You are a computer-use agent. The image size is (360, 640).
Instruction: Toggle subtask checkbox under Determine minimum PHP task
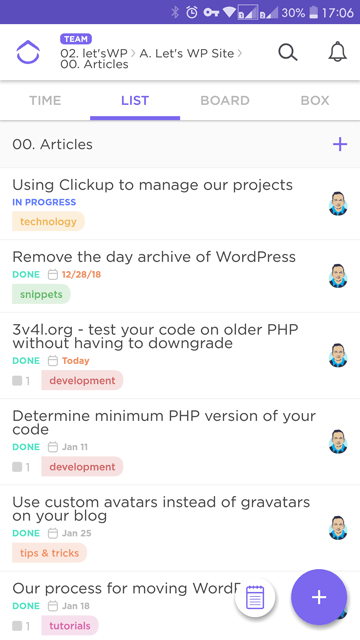pyautogui.click(x=17, y=467)
